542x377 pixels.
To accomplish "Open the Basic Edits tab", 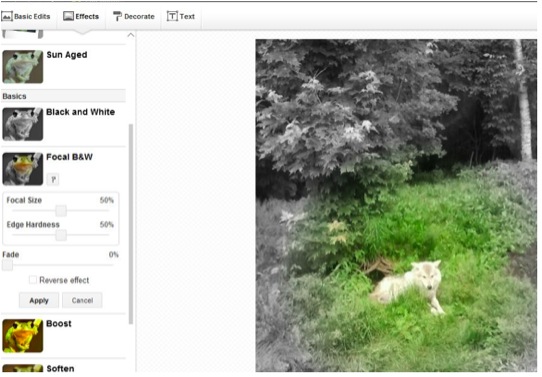I will point(26,16).
